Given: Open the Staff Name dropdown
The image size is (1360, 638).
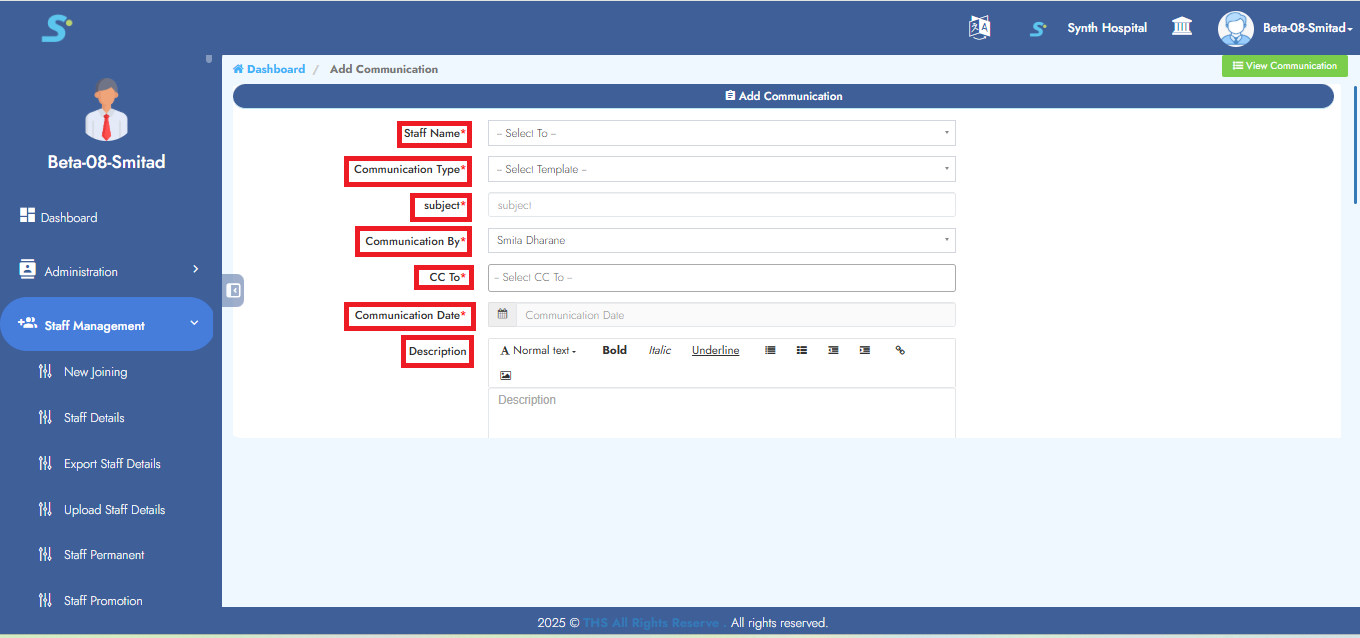Looking at the screenshot, I should (721, 133).
